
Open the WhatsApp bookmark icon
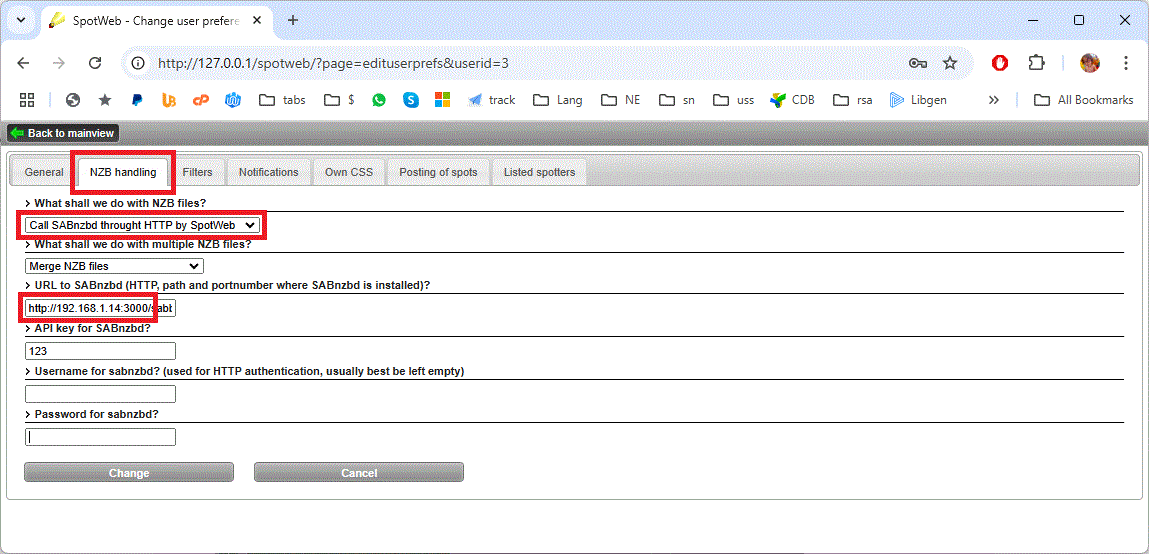point(379,100)
